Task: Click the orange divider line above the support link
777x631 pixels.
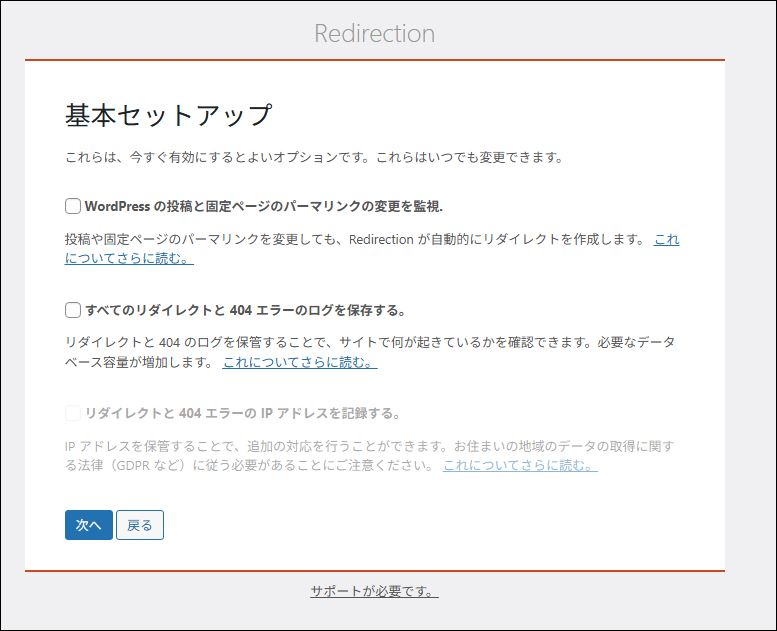Action: pos(374,571)
